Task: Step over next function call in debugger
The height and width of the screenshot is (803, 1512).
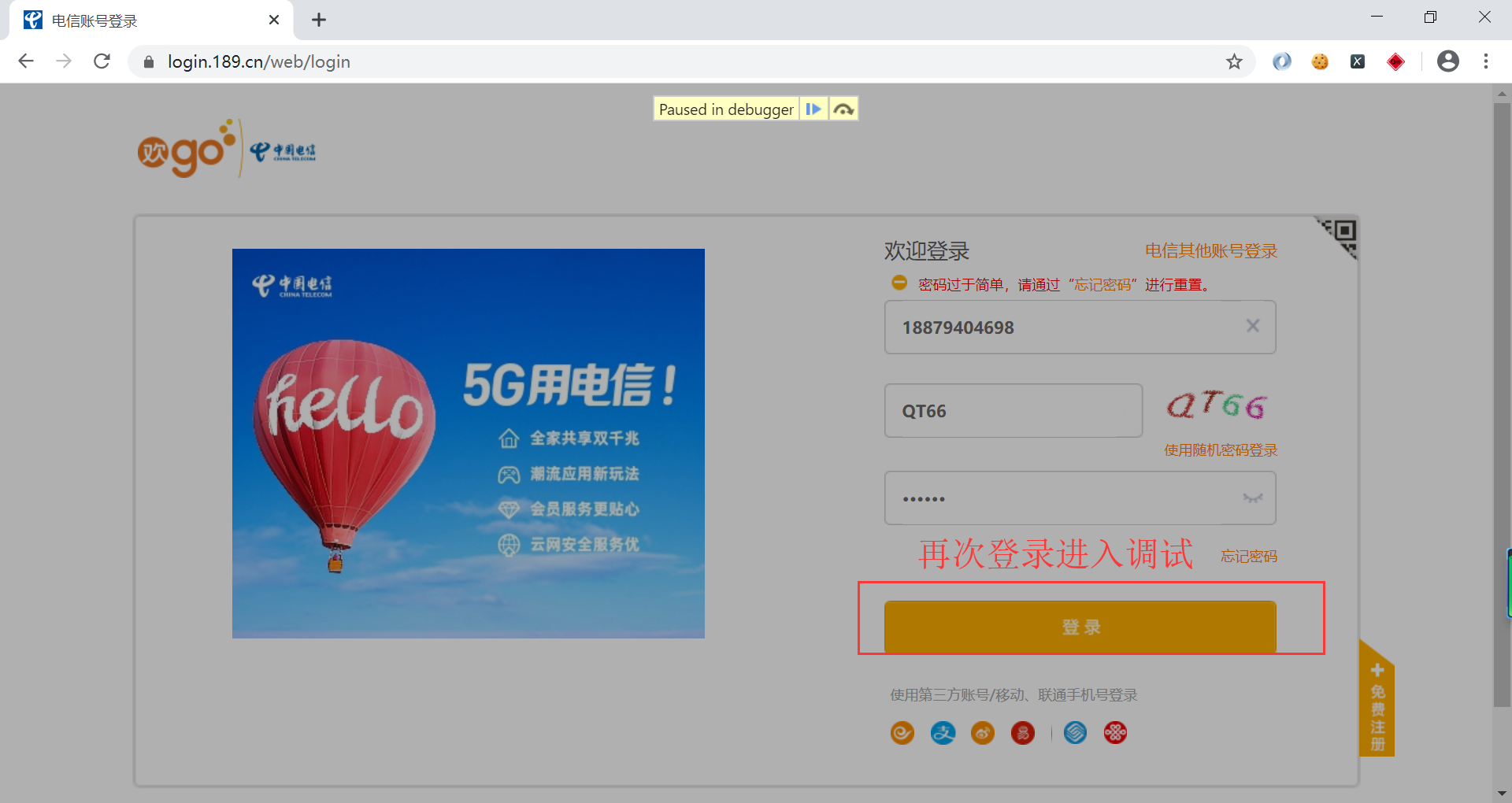Action: pyautogui.click(x=843, y=109)
